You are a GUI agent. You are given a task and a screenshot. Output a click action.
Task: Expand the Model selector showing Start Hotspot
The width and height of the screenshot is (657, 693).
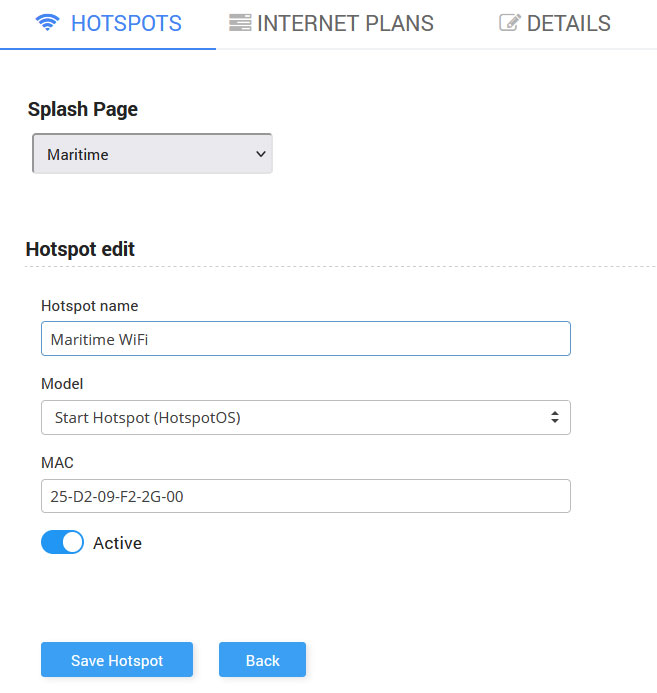click(306, 418)
